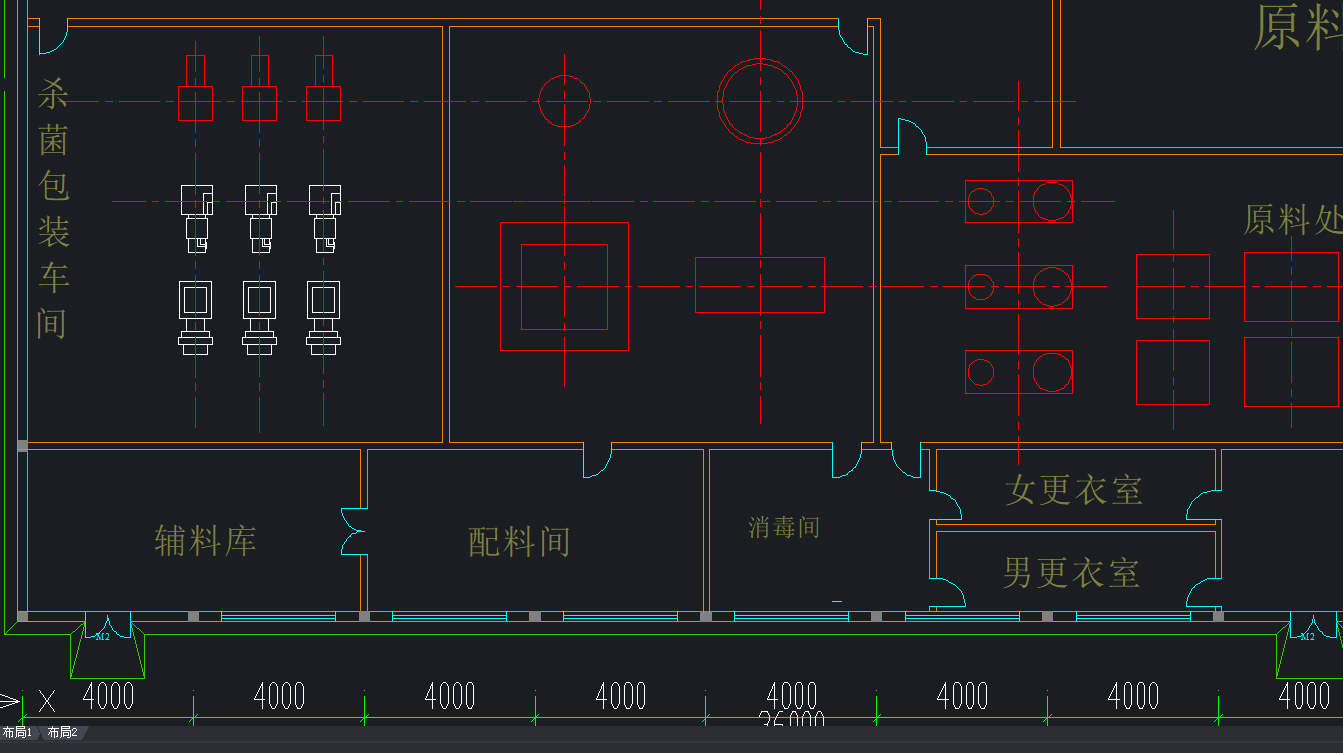Select the left M12 entrance door symbol
The height and width of the screenshot is (753, 1343).
(107, 645)
